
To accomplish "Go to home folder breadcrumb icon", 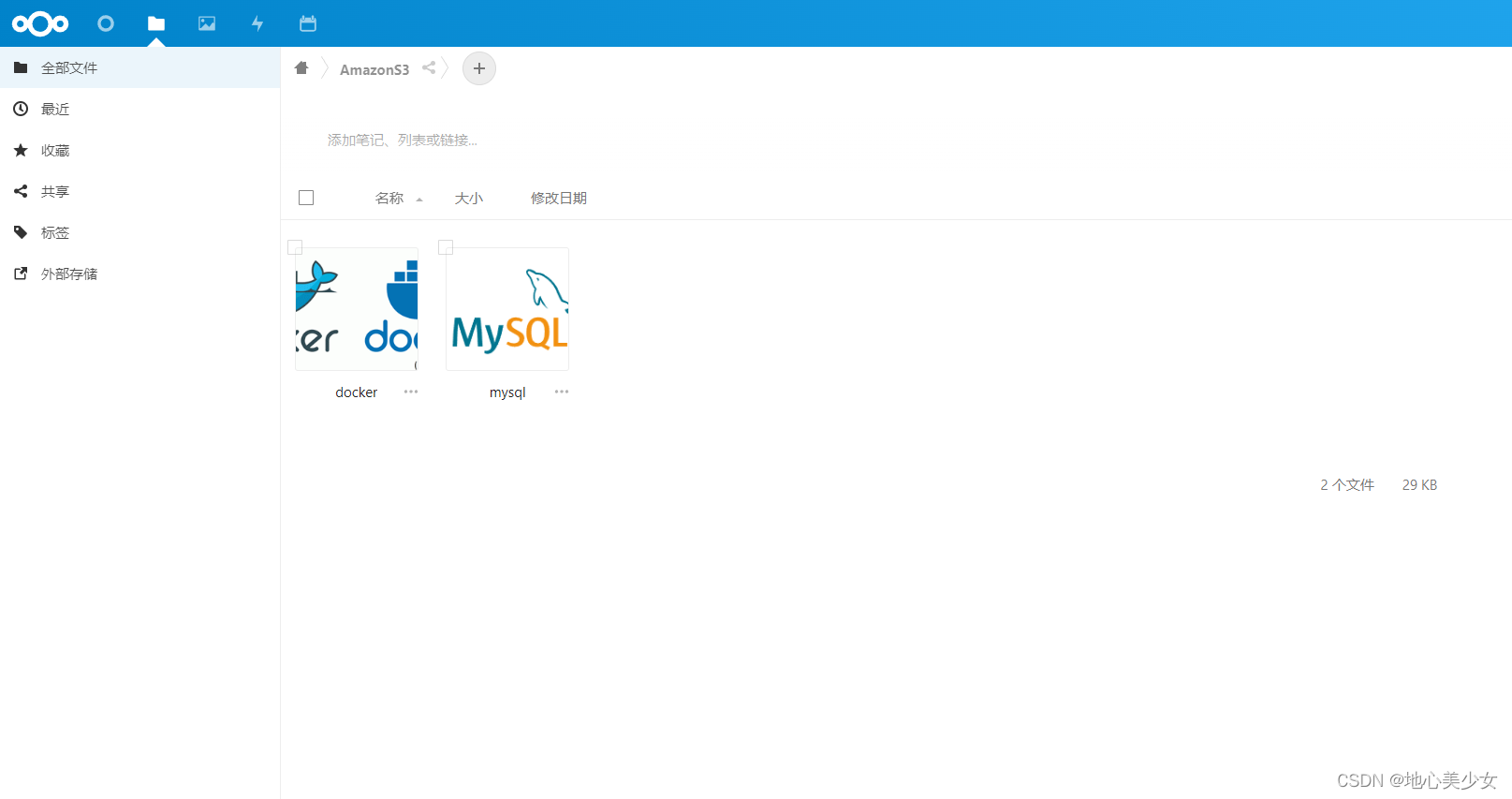I will click(x=301, y=68).
